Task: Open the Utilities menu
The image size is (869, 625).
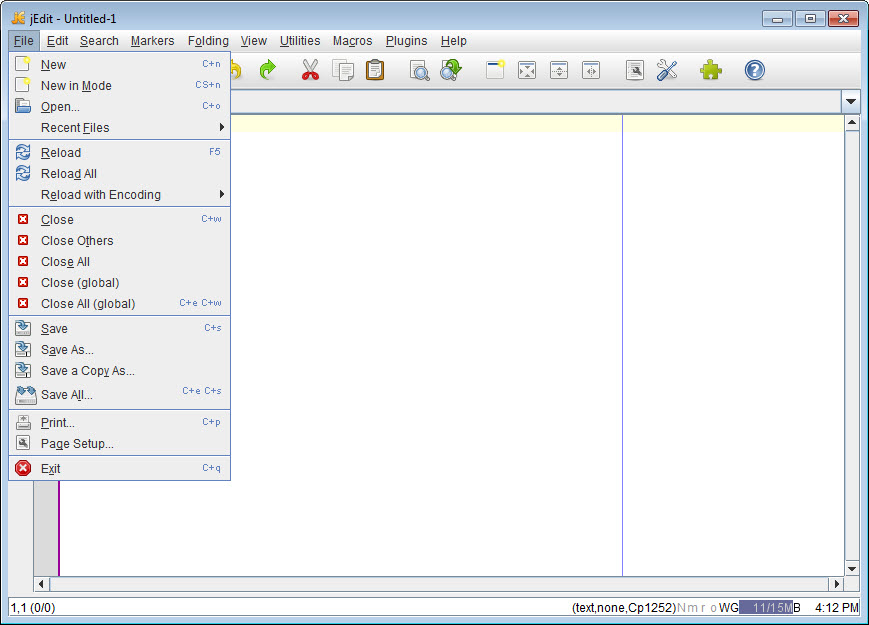Action: tap(300, 40)
